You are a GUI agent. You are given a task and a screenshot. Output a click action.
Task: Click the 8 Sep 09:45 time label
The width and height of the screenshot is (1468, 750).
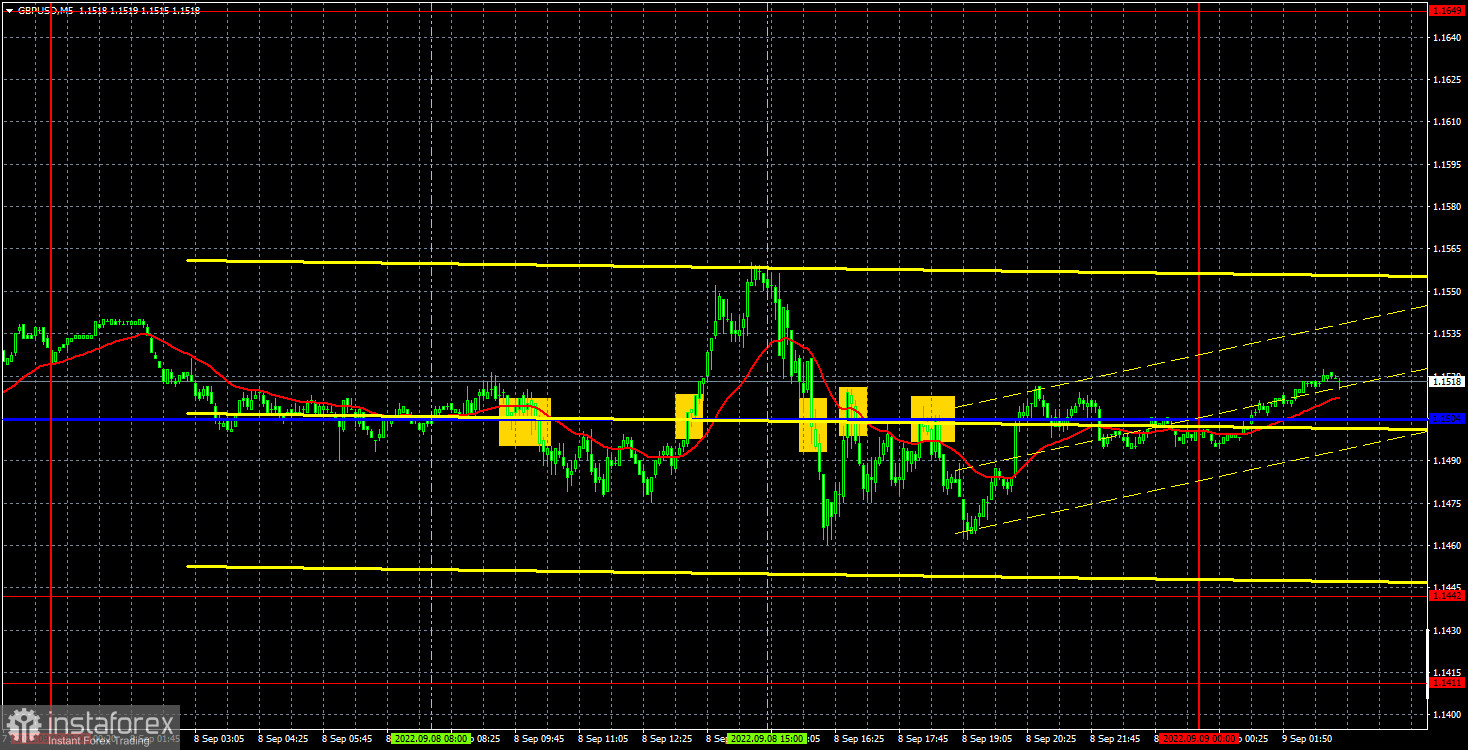[x=539, y=738]
